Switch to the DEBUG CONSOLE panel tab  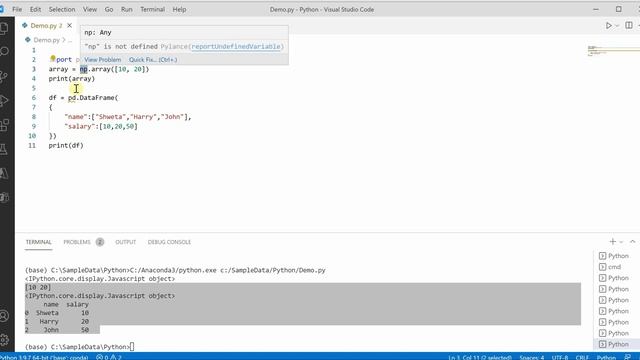coord(169,242)
